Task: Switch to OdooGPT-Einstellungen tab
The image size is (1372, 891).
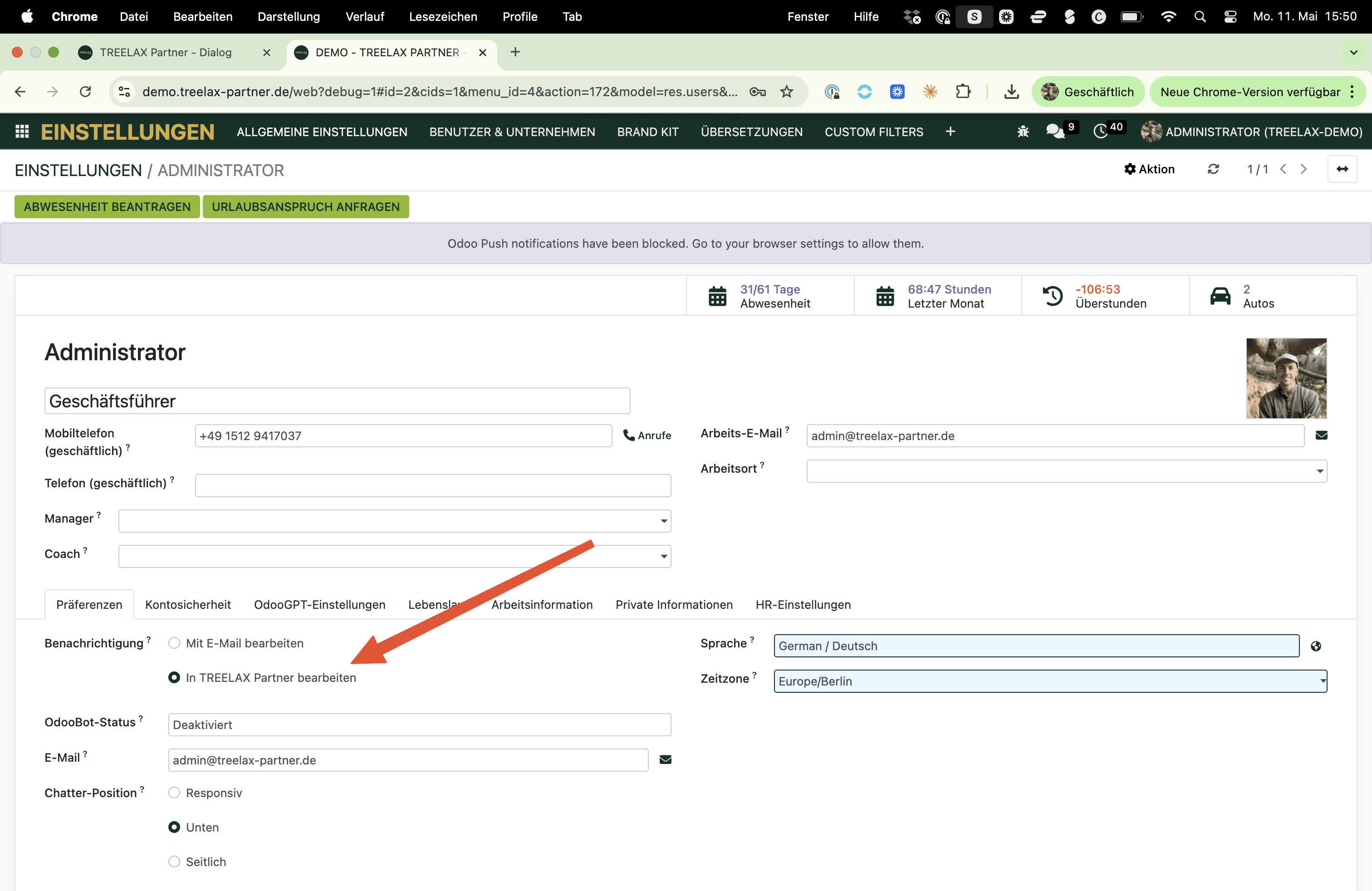Action: point(319,605)
